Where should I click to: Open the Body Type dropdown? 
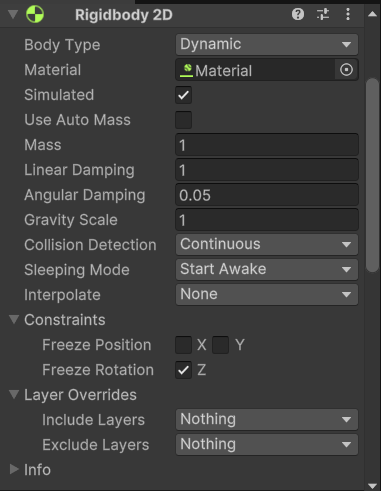[x=267, y=44]
